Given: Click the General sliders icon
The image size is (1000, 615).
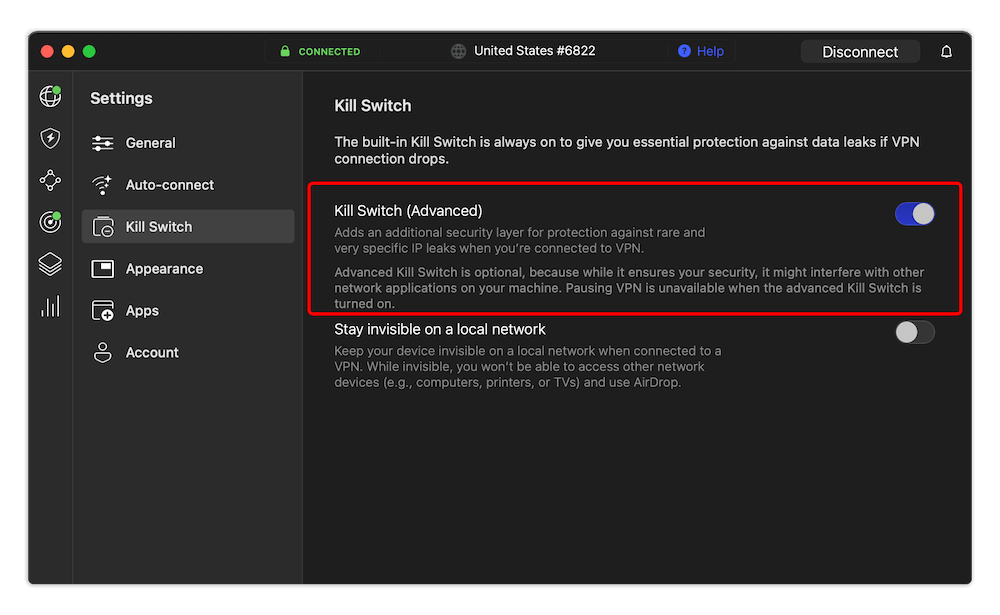Looking at the screenshot, I should (x=103, y=143).
